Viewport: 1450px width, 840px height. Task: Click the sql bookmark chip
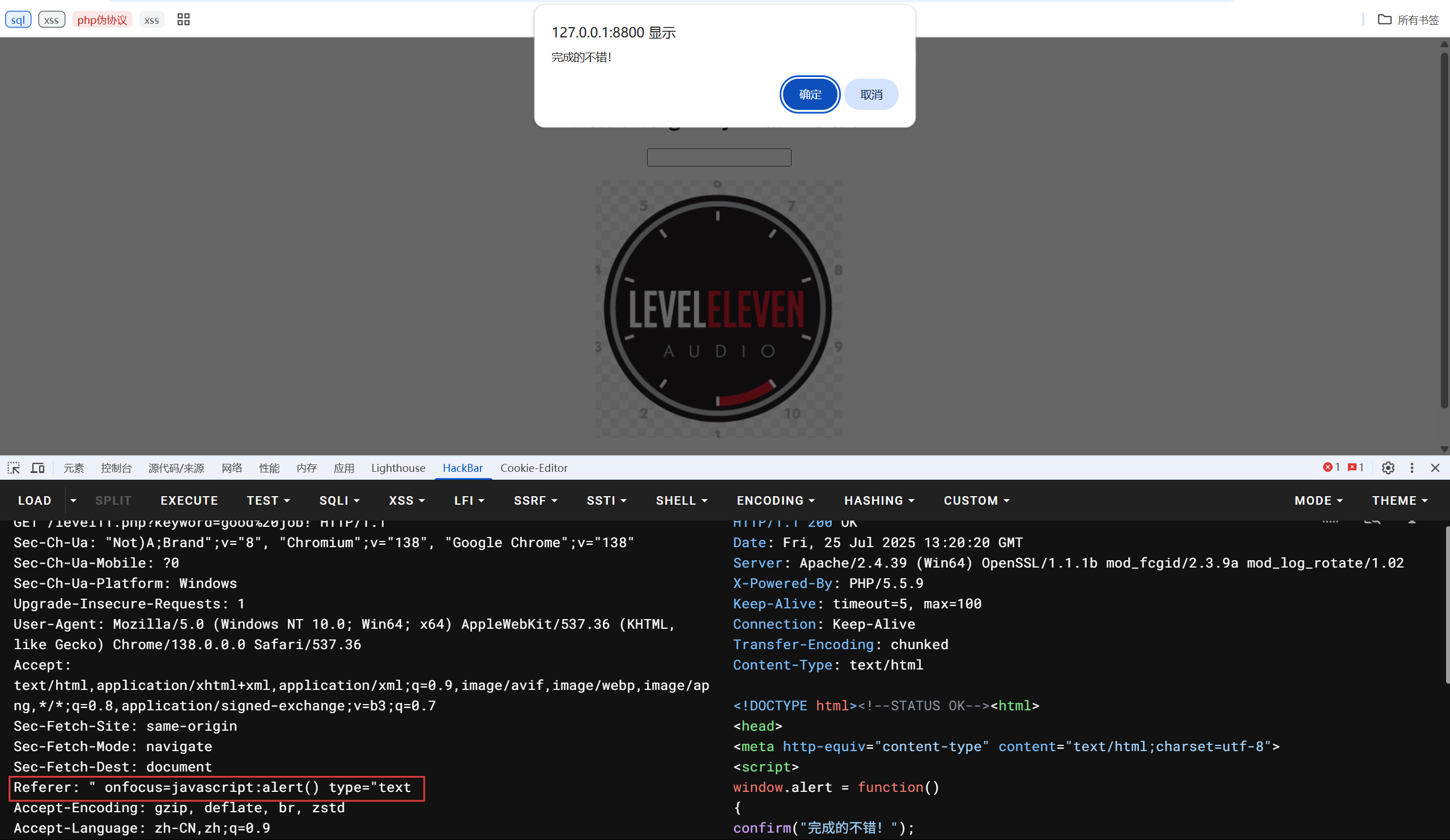point(18,20)
